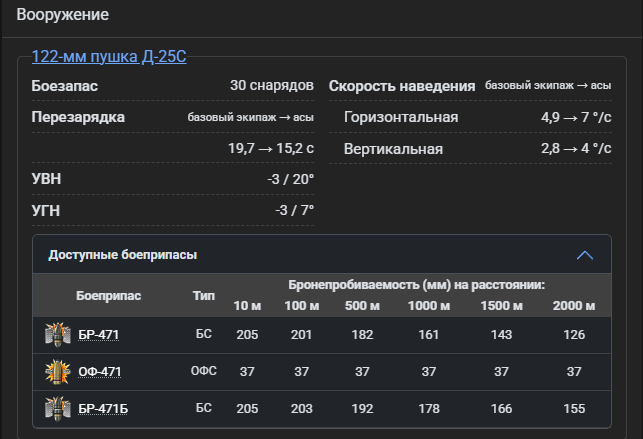Click БР-471 penetration value 182
643x439 pixels.
point(362,335)
